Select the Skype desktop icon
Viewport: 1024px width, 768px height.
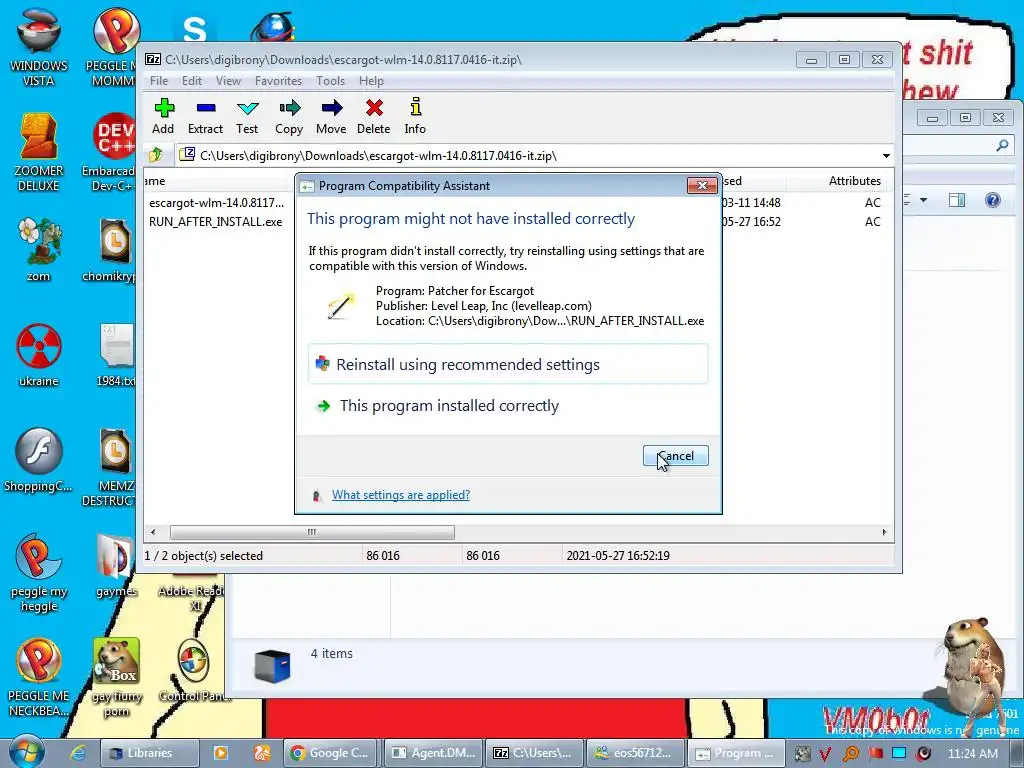point(194,27)
